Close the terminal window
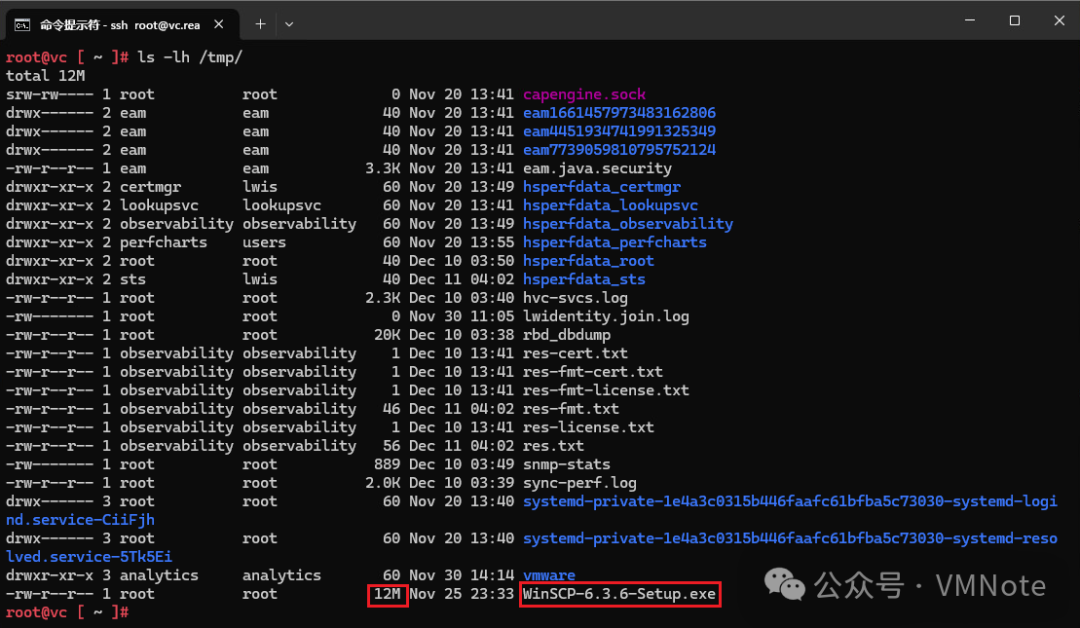 (x=1059, y=21)
